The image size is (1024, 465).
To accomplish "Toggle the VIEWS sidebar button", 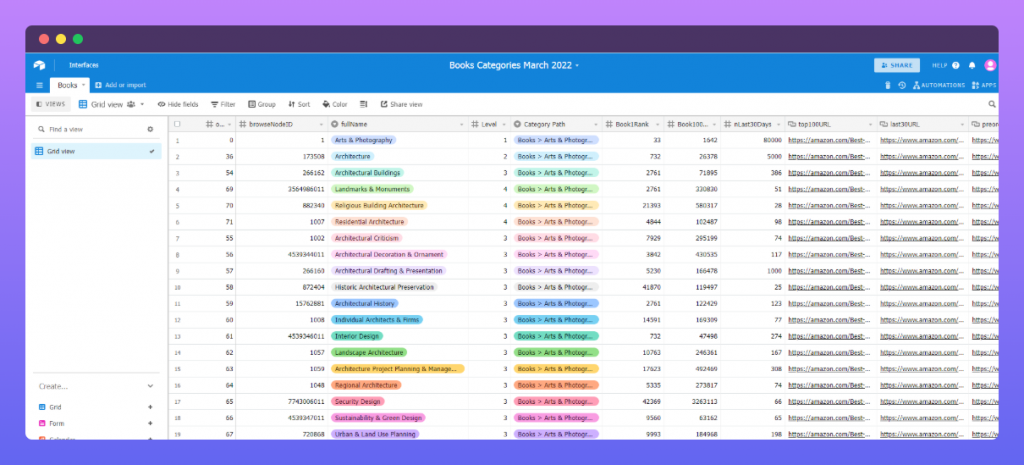I will (51, 104).
